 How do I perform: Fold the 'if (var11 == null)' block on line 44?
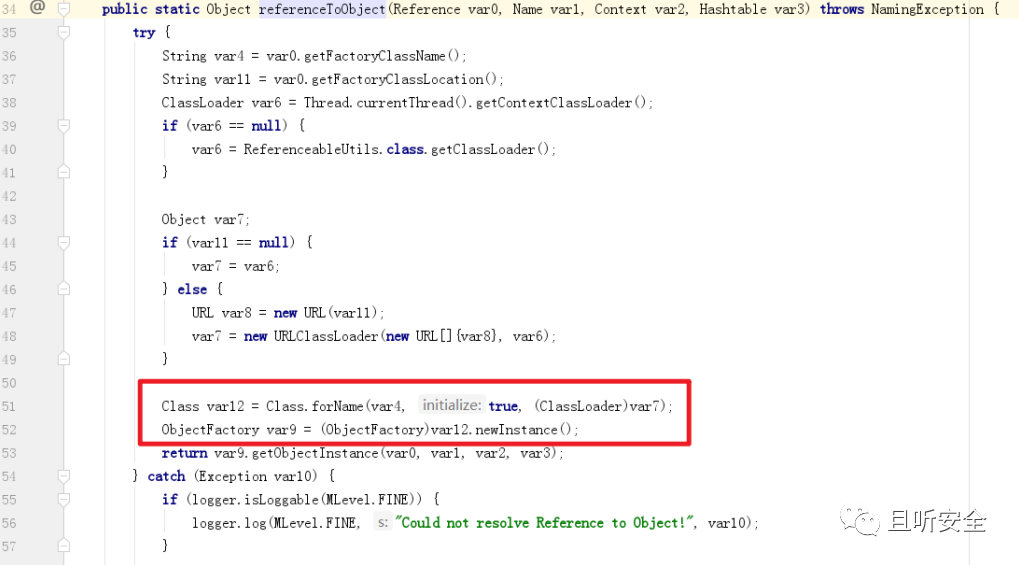tap(64, 243)
